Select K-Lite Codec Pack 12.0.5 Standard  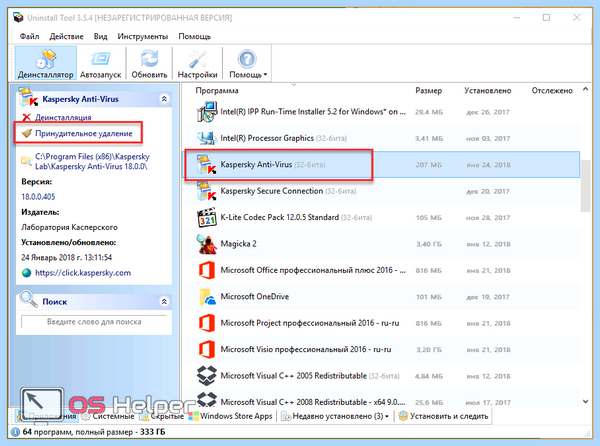[x=381, y=217]
